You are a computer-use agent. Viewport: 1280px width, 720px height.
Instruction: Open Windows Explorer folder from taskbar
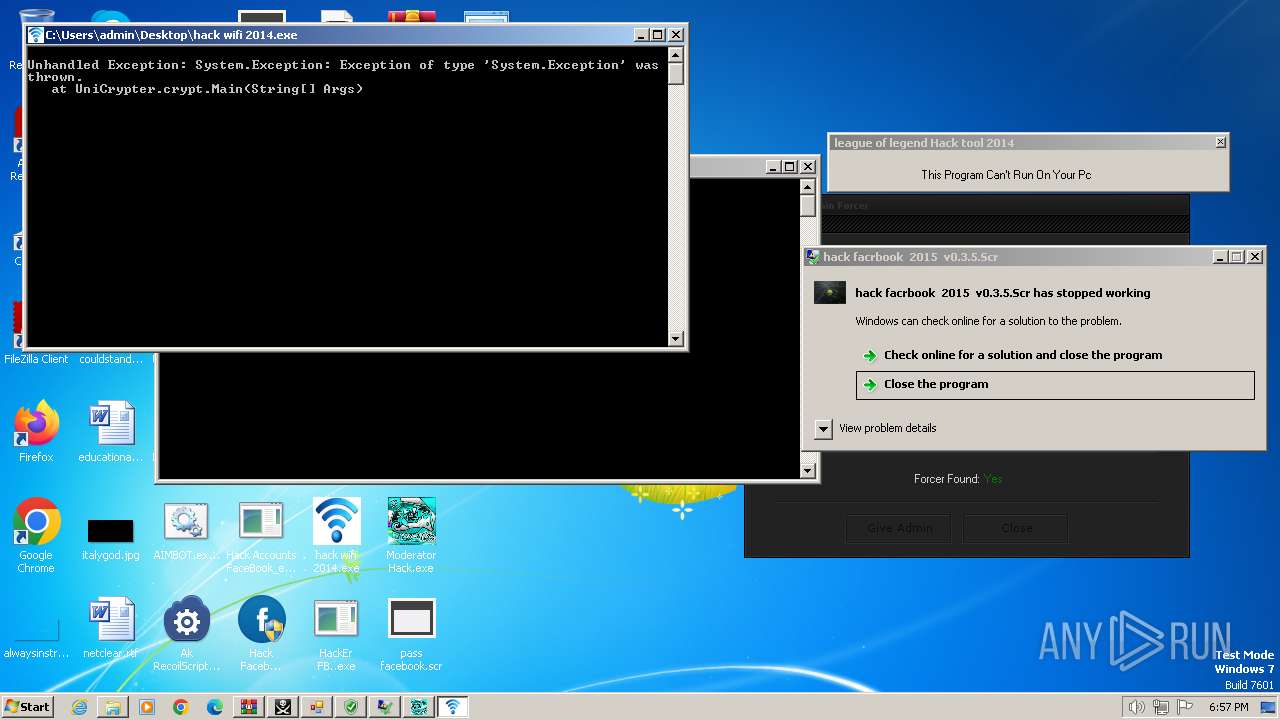click(113, 707)
